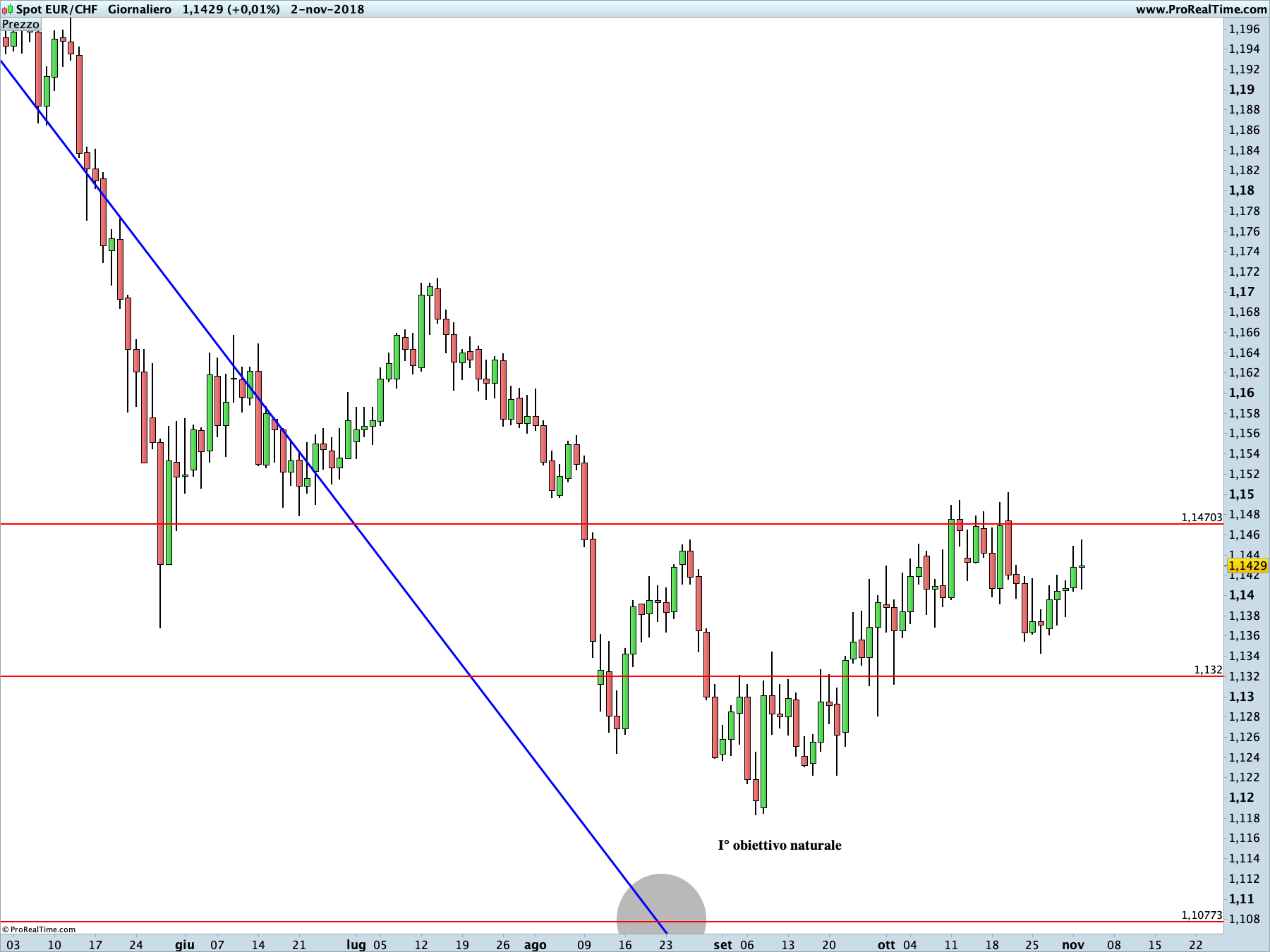Click the Giornaliero timeframe label
This screenshot has height=952, width=1270.
click(140, 9)
